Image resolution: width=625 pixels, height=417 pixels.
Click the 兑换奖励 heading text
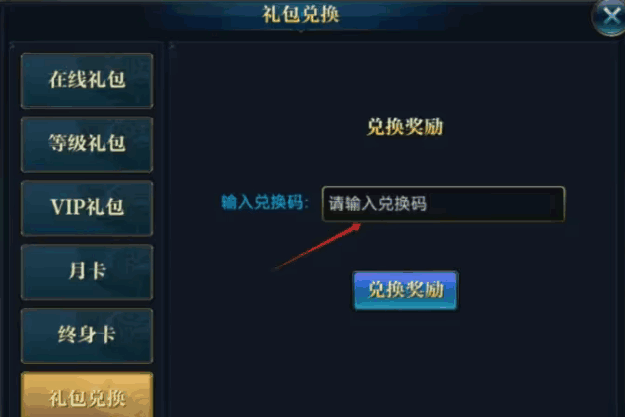405,127
